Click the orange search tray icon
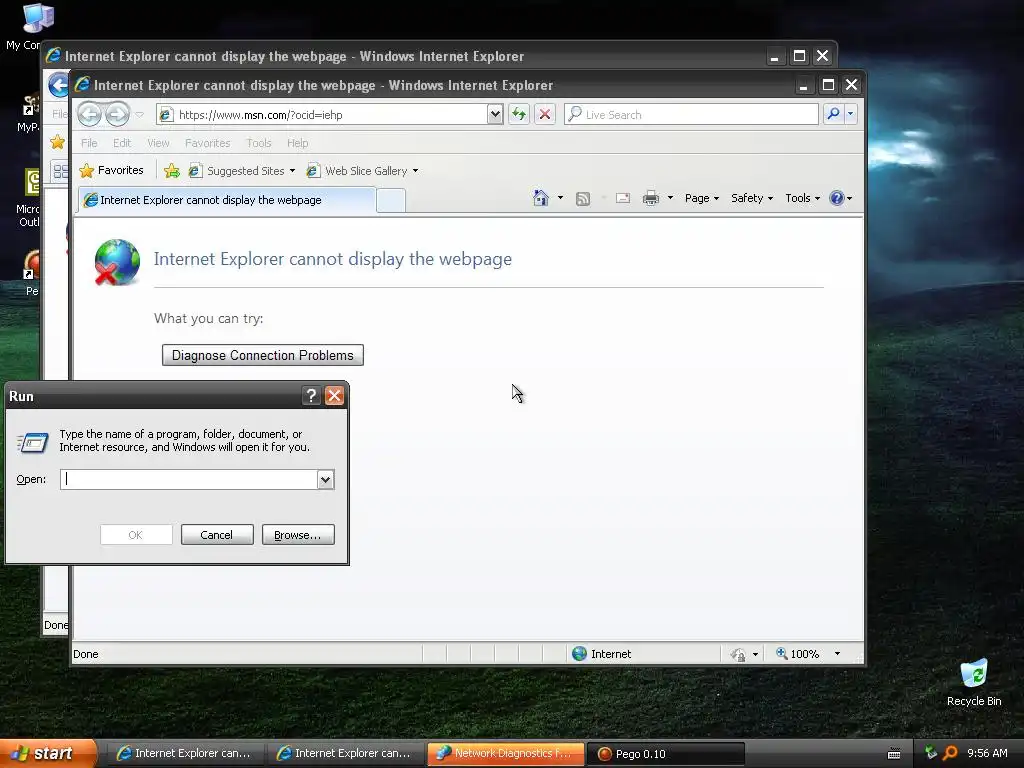 (x=950, y=753)
